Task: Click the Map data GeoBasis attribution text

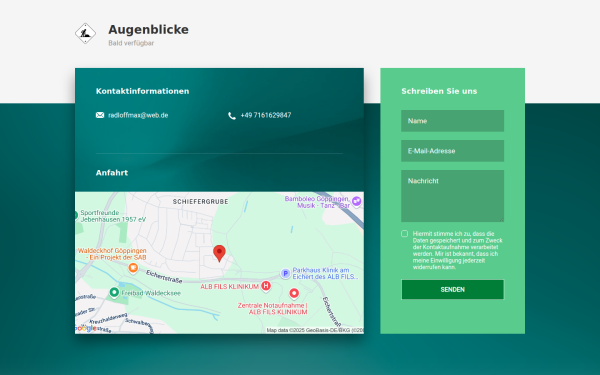Action: [x=315, y=330]
